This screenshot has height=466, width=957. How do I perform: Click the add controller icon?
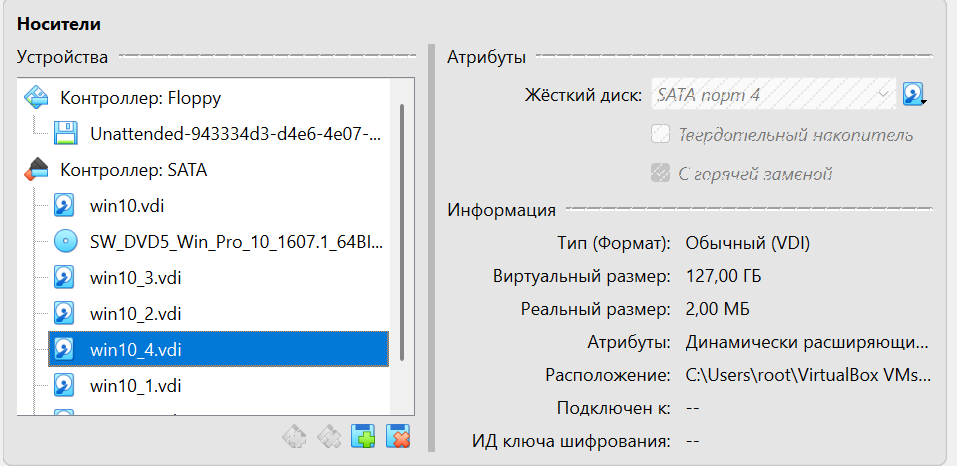coord(293,437)
